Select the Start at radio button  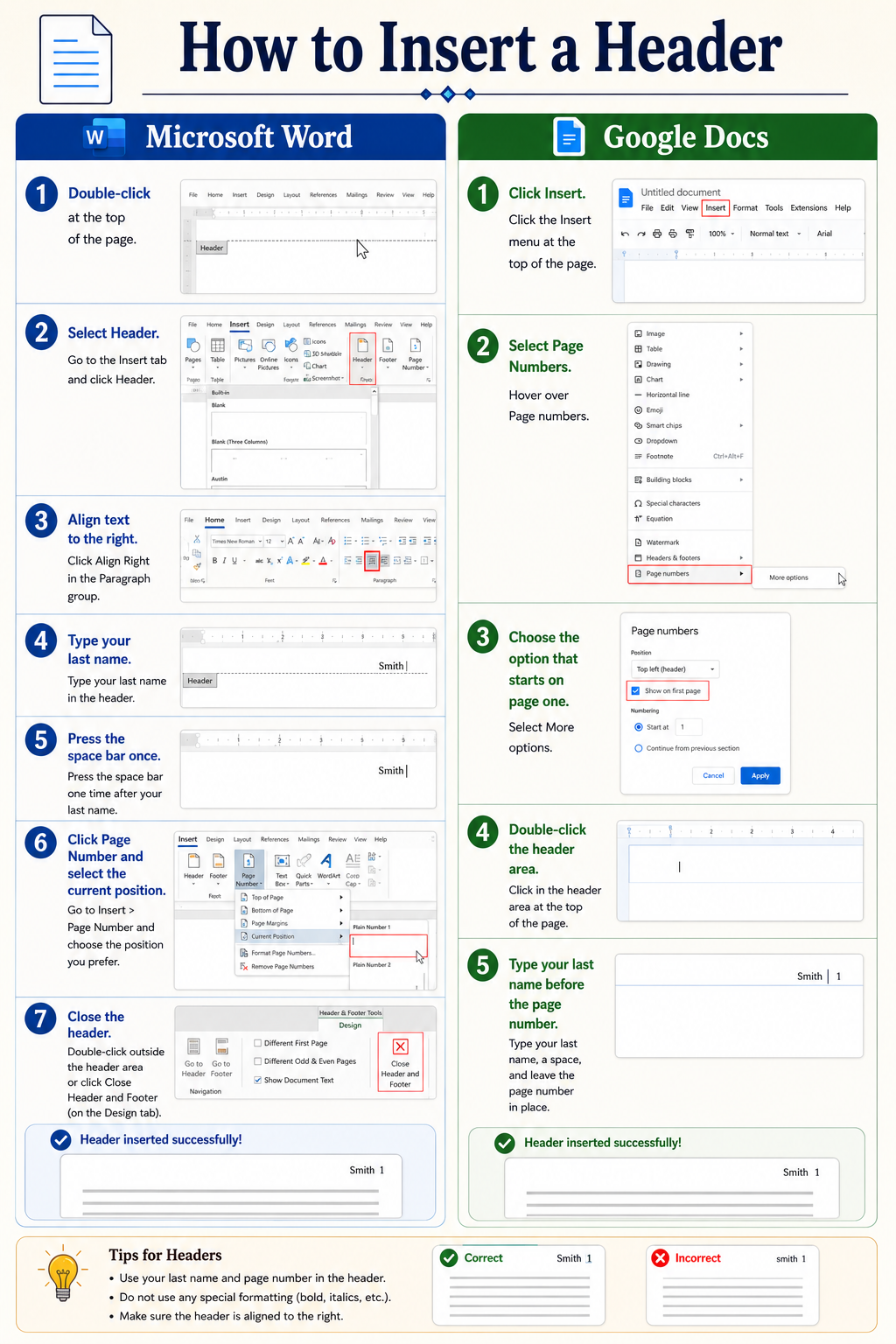638,727
